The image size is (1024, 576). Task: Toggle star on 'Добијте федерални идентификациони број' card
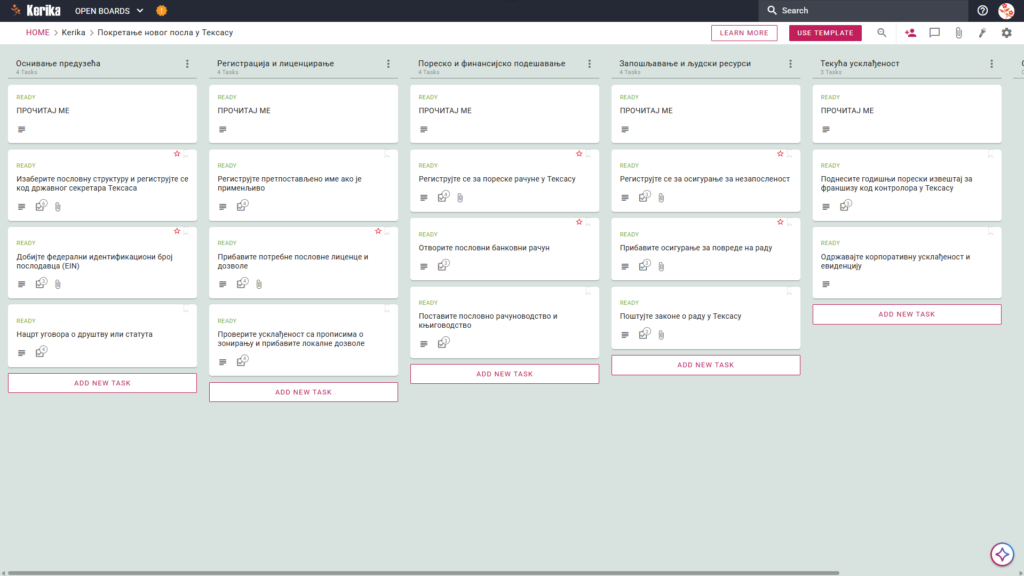(176, 231)
